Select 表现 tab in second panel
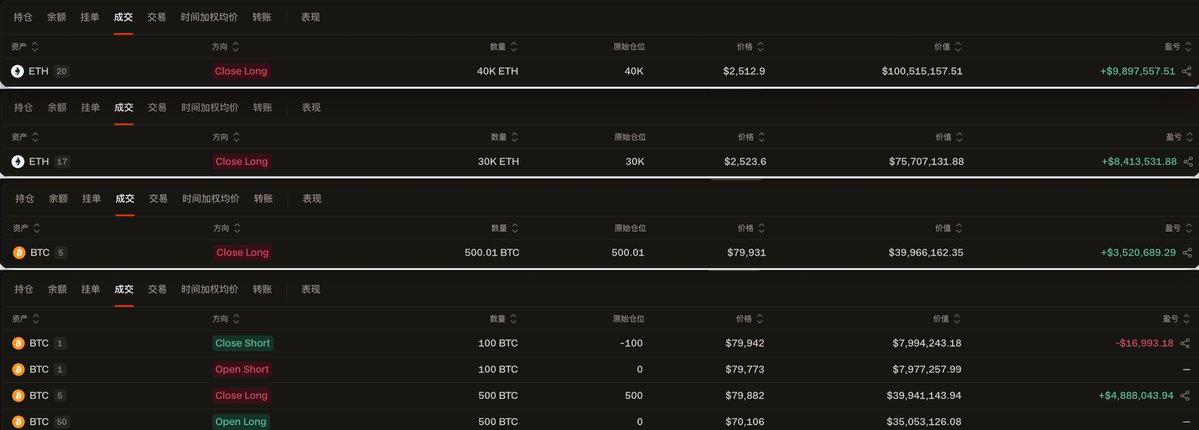This screenshot has height=430, width=1199. (x=311, y=108)
